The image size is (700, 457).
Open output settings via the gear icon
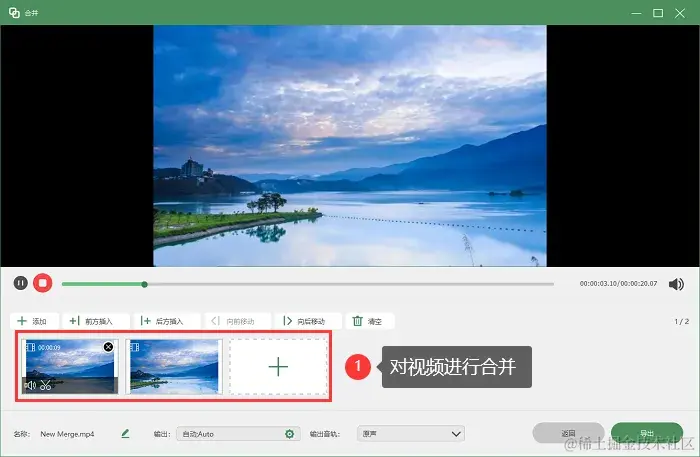[x=290, y=434]
